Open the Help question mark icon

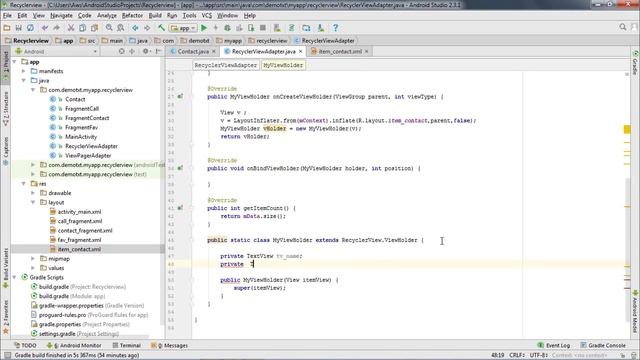(335, 28)
